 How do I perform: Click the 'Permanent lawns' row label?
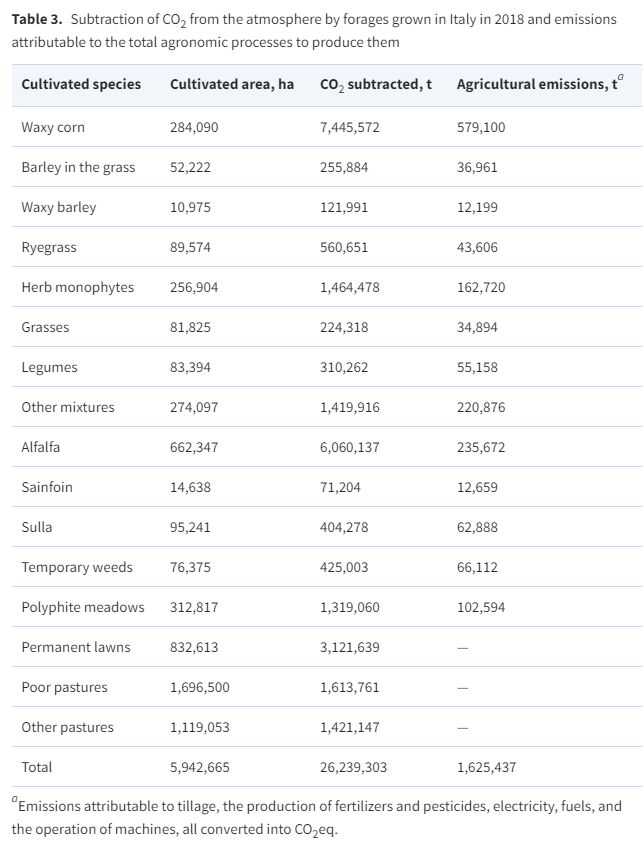click(76, 647)
